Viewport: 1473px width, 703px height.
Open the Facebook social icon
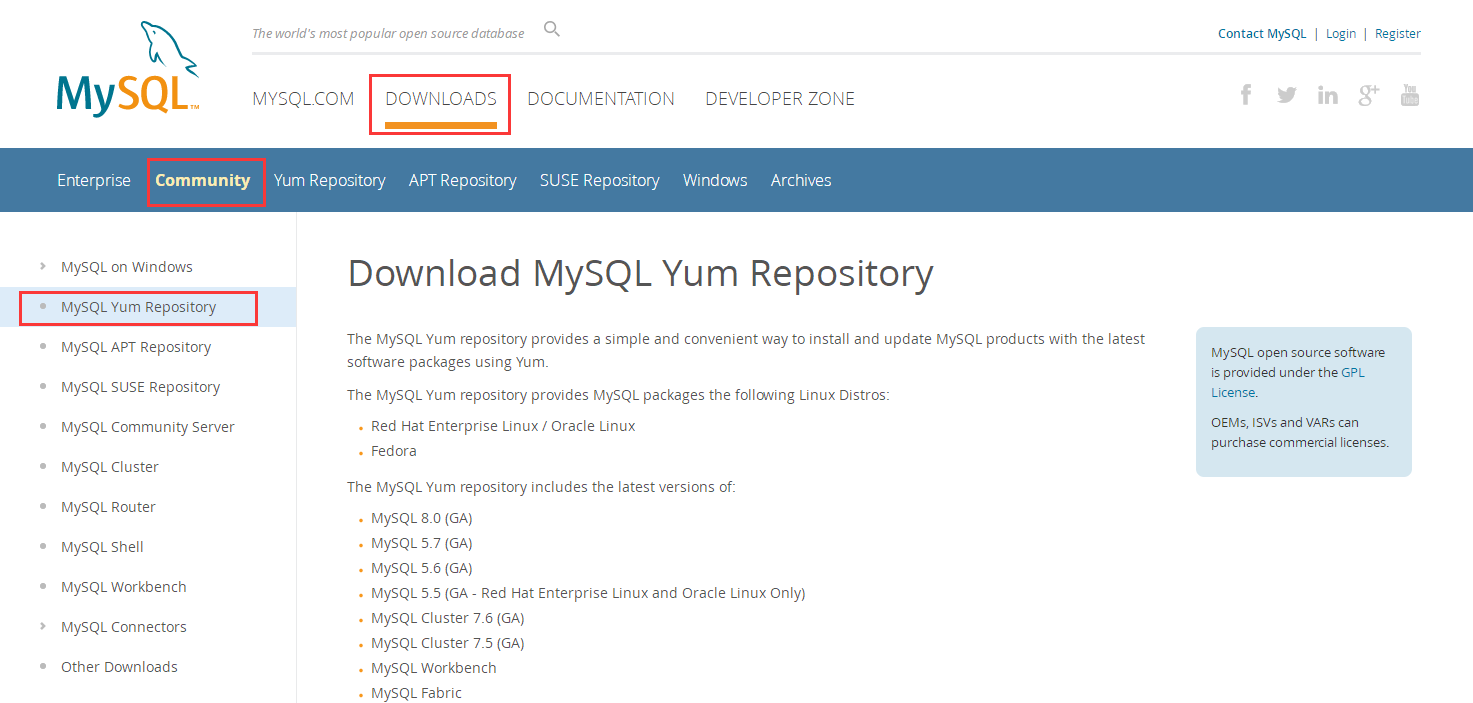pos(1246,96)
